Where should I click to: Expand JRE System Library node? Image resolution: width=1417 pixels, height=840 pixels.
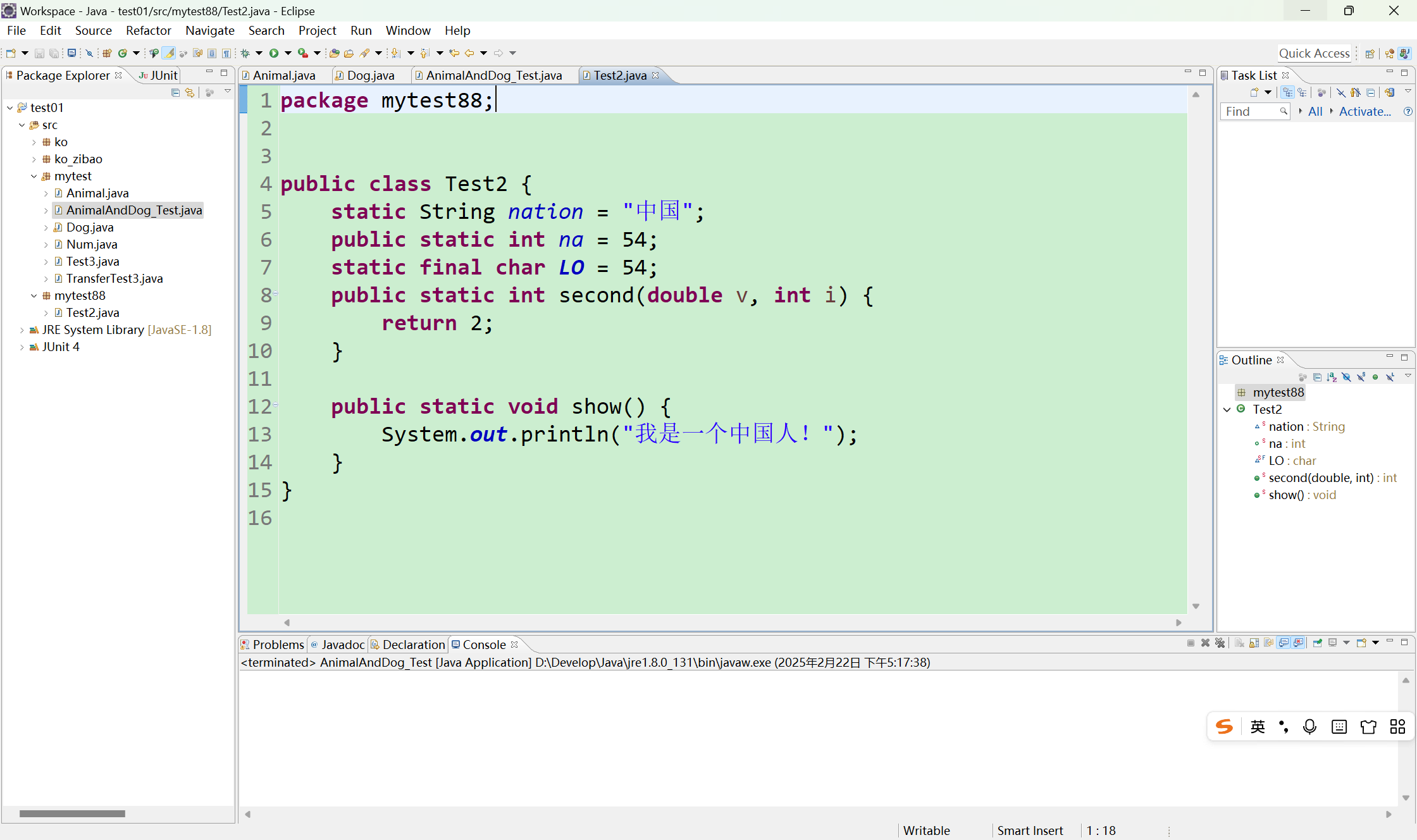click(22, 330)
